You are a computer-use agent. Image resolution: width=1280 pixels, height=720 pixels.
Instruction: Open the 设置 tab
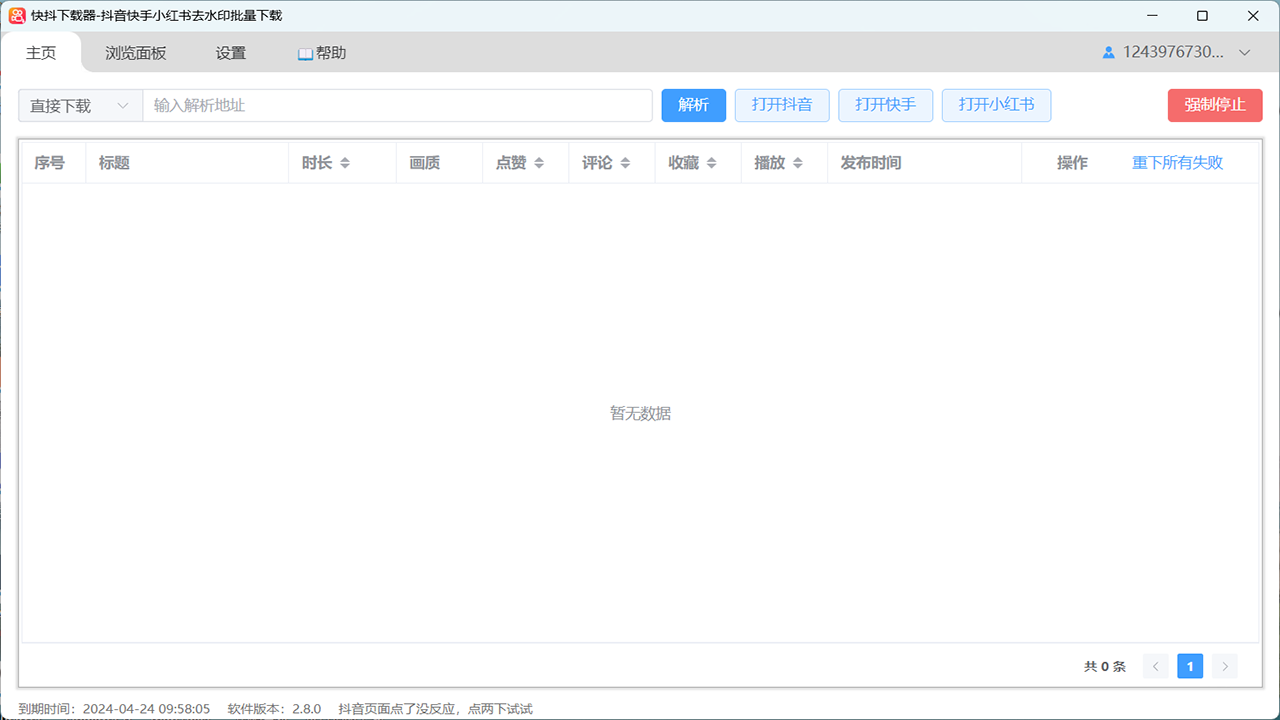point(229,52)
